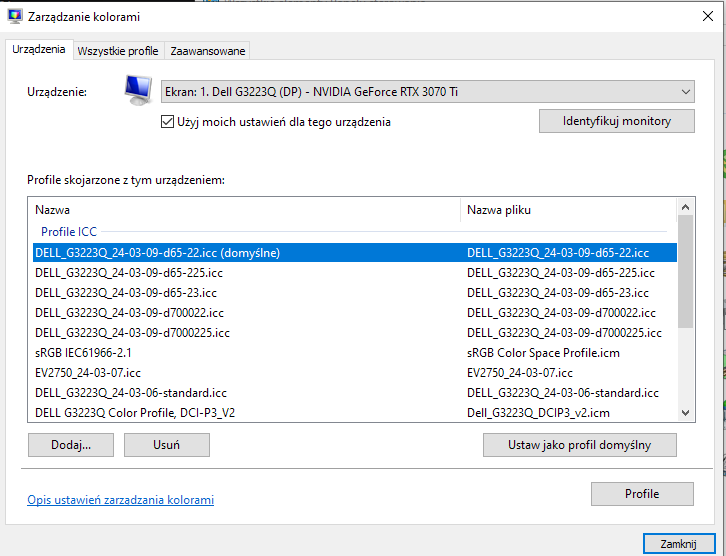Screen dimensions: 726x556
Task: Click 'Ustaw jako profil domyślny' button
Action: coord(579,445)
